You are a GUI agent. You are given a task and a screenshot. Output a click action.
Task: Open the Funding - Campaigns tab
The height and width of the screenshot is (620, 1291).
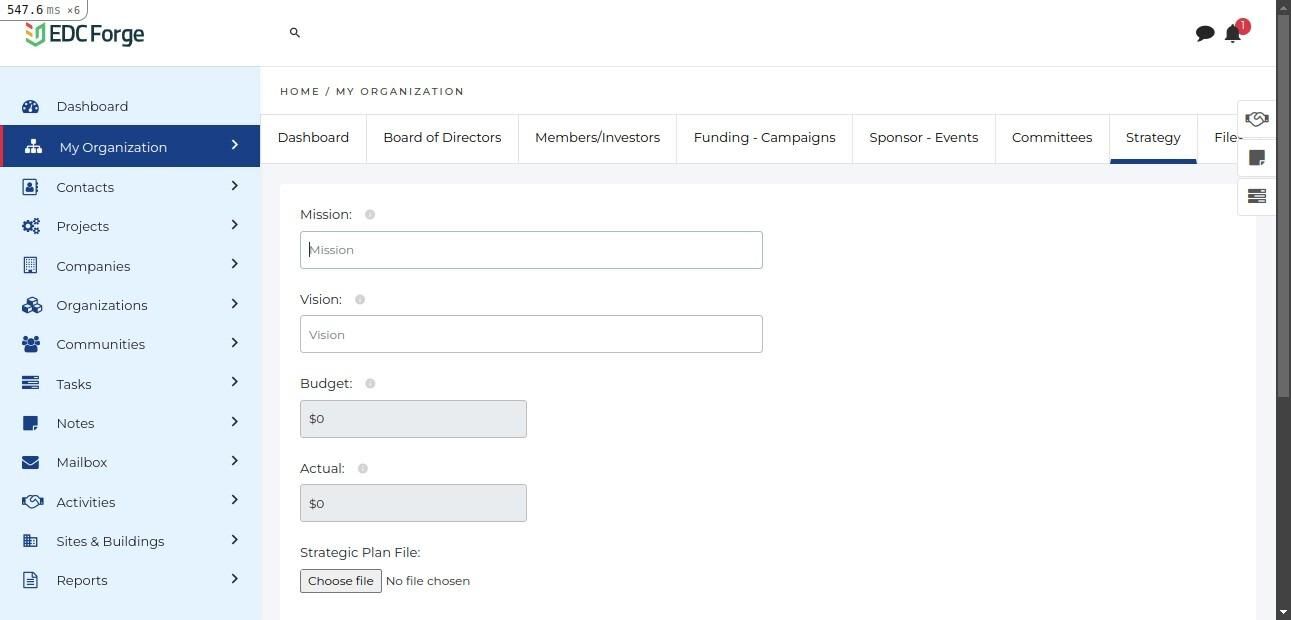[764, 138]
